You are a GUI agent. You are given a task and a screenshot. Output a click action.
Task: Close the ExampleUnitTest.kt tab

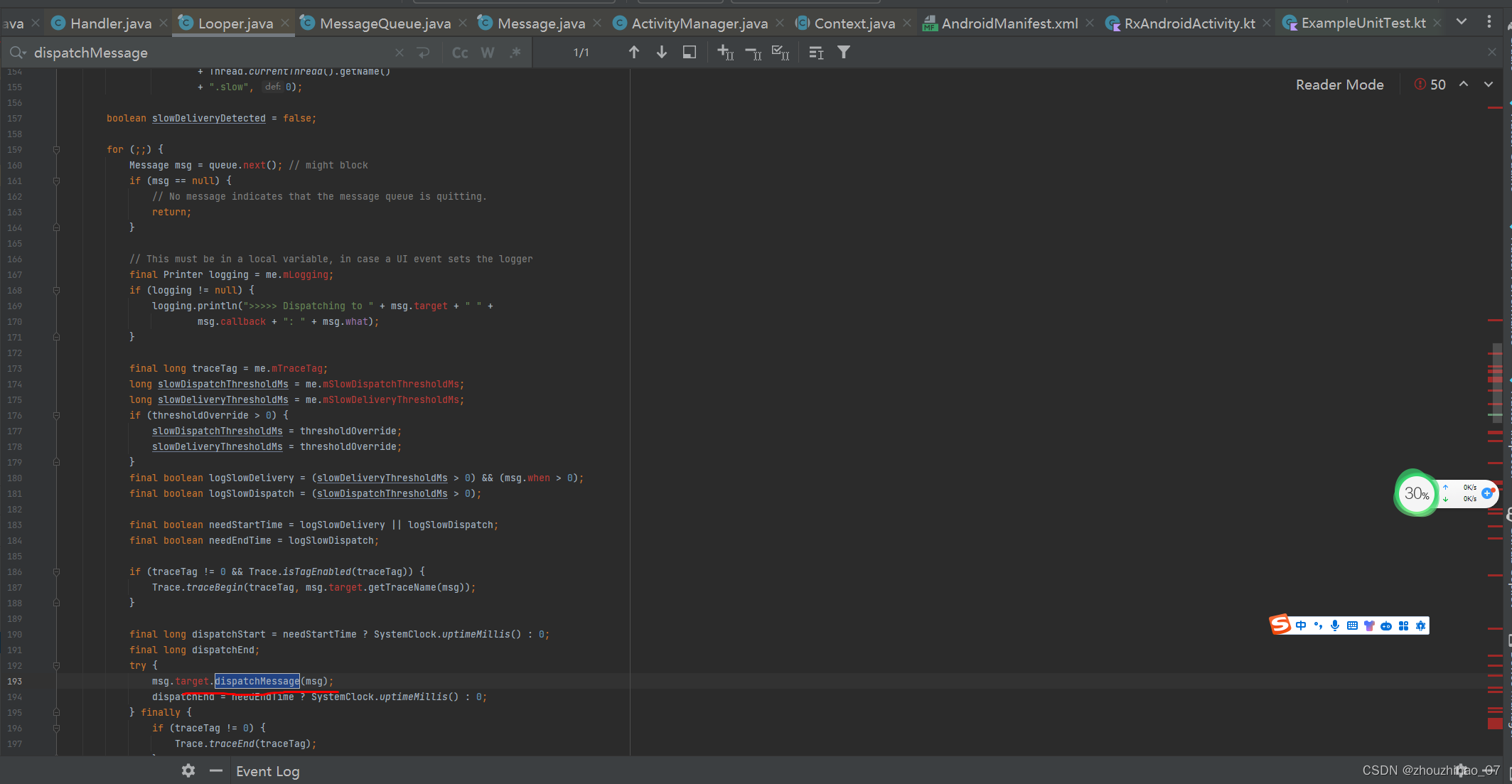(x=1437, y=23)
